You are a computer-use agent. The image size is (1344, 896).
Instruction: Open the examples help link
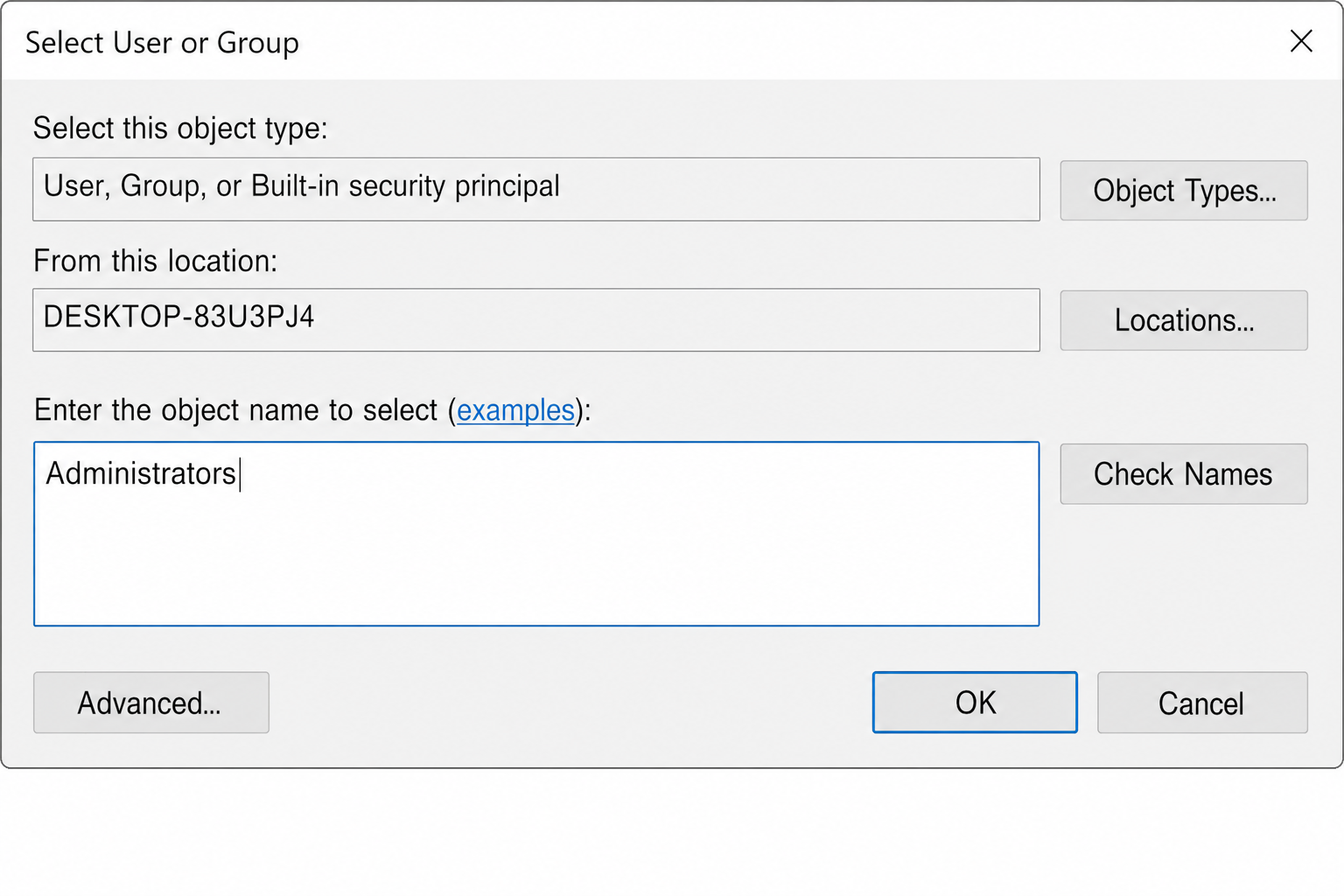point(515,409)
